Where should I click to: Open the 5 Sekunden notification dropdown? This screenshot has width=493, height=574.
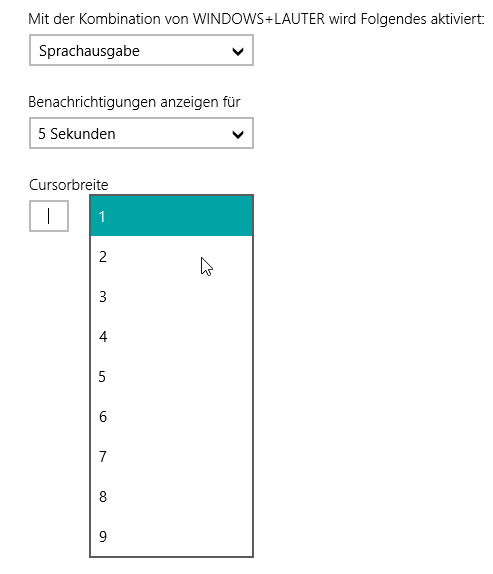coord(141,133)
